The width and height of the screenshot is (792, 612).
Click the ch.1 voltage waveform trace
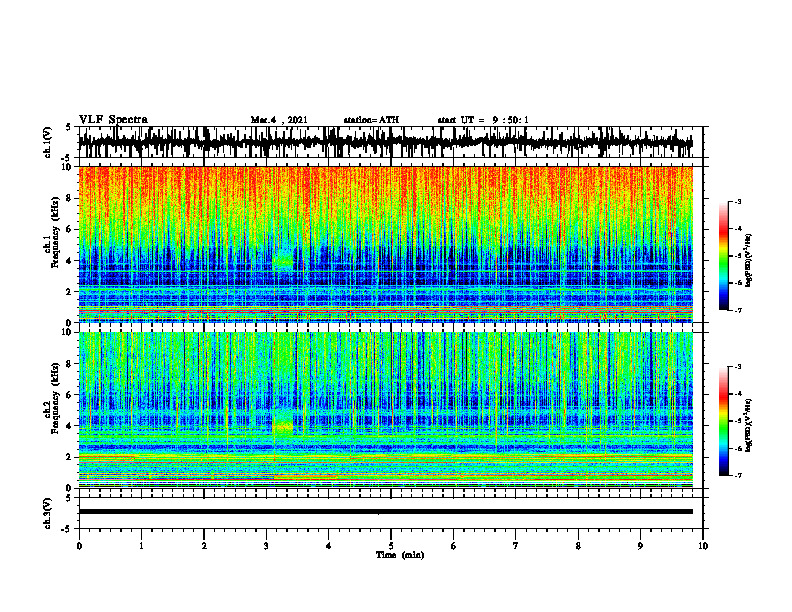pos(385,142)
